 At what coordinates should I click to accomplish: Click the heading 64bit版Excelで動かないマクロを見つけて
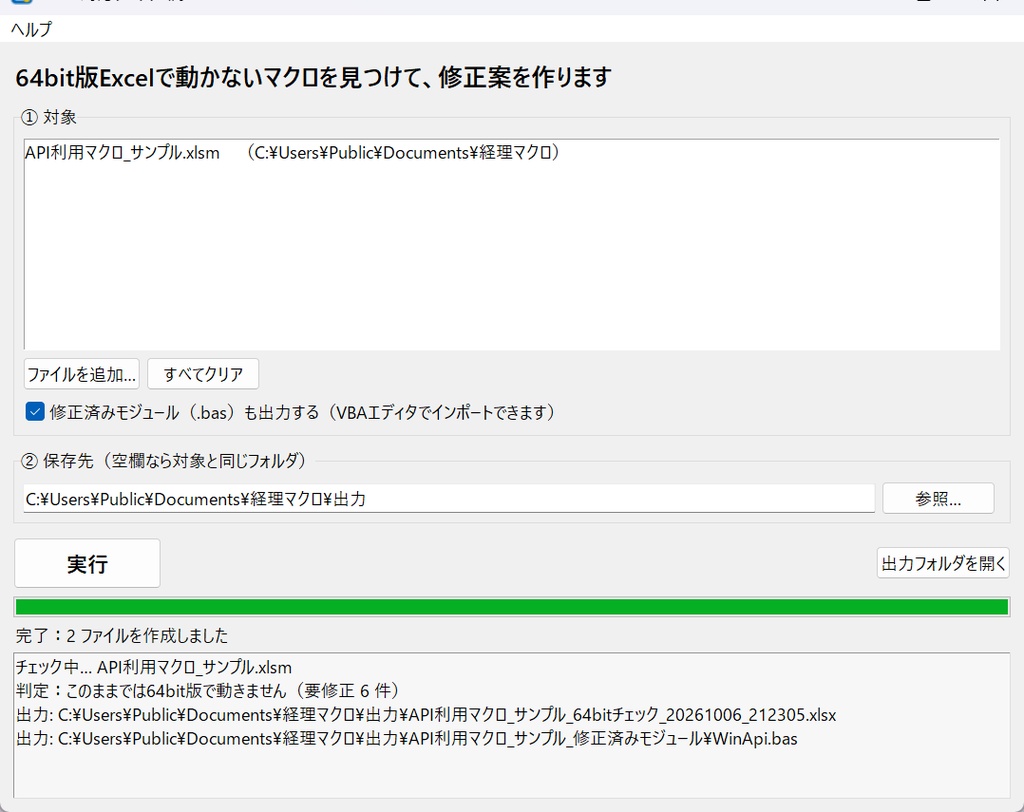tap(313, 77)
